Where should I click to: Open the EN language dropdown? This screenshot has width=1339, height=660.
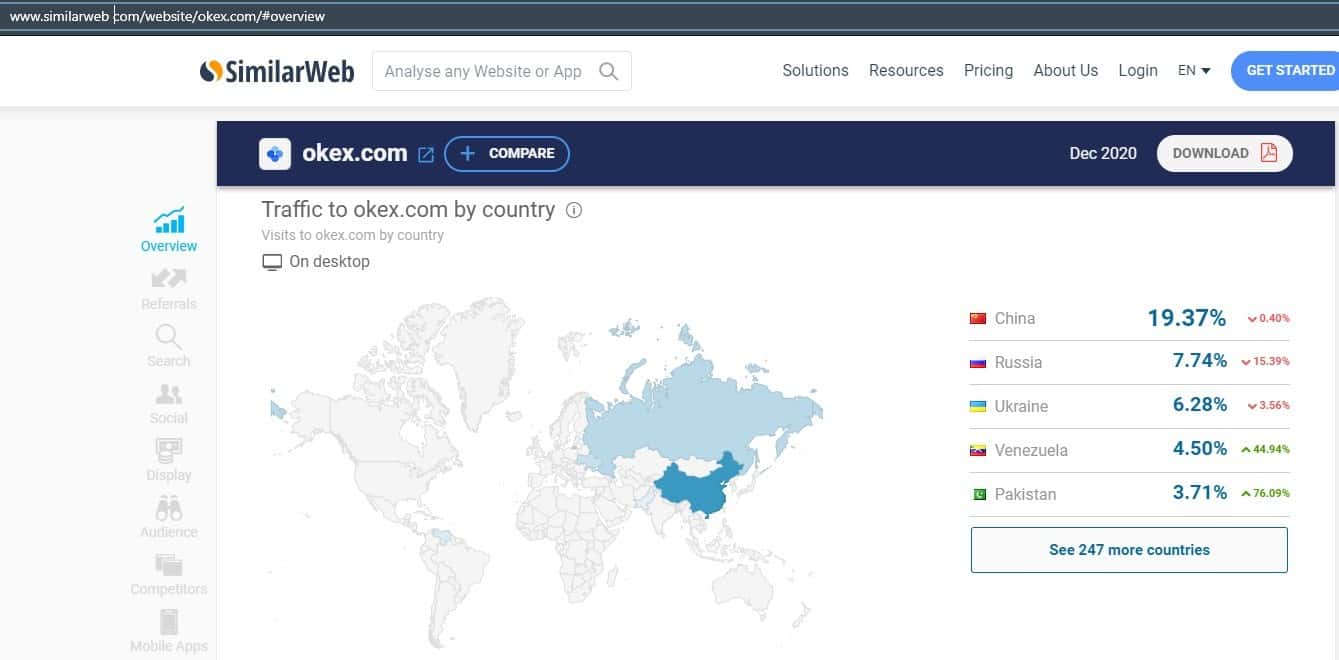coord(1194,70)
